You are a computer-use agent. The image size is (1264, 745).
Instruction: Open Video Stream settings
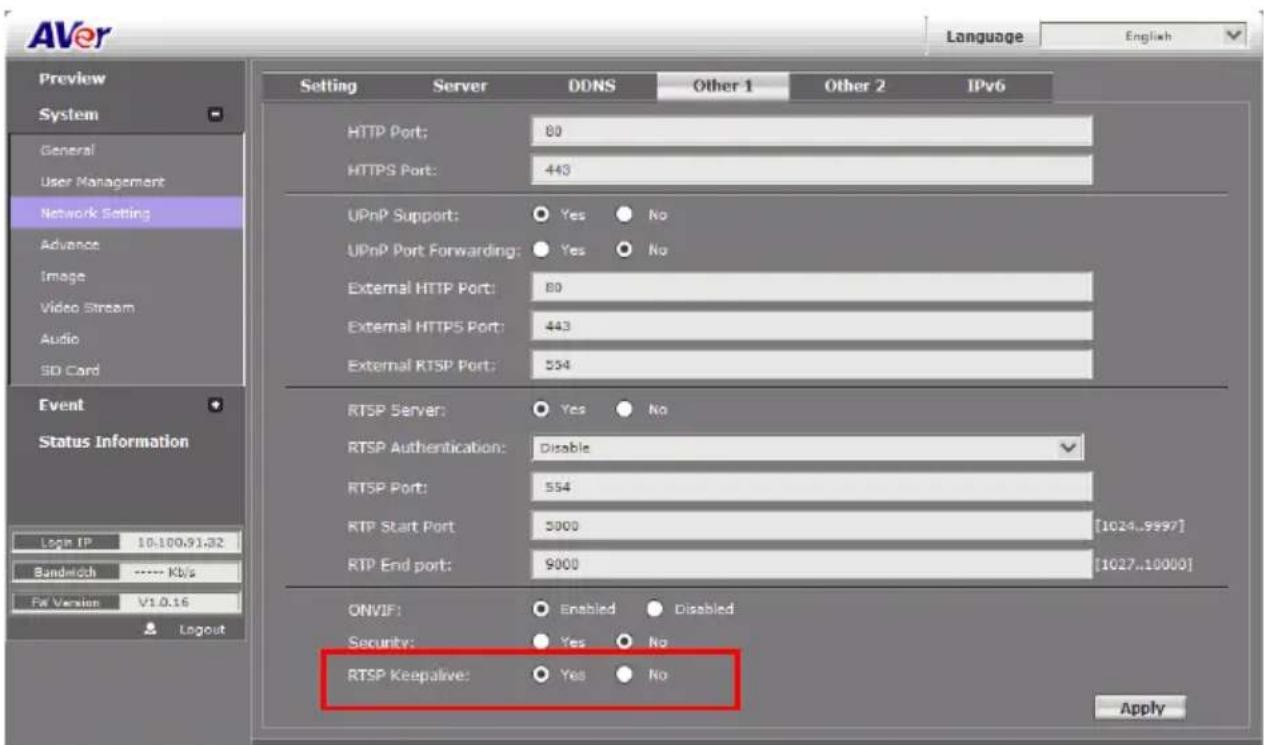pos(87,307)
